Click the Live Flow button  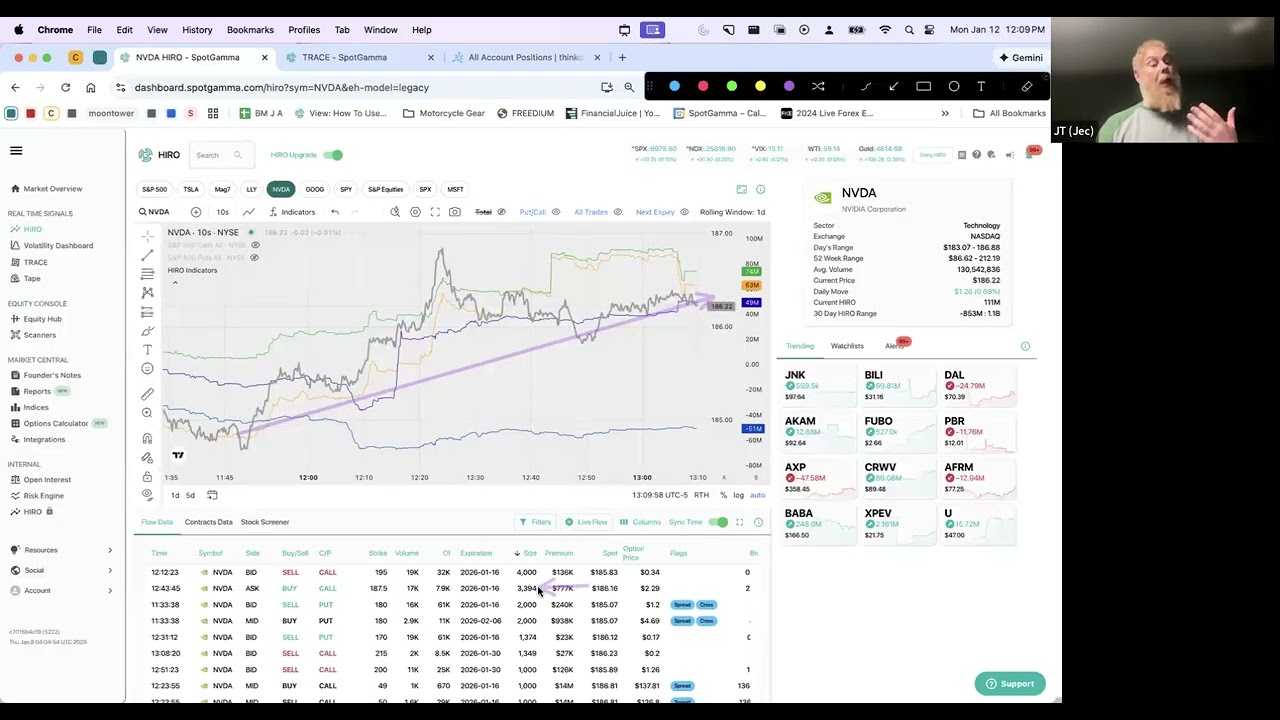pyautogui.click(x=586, y=522)
